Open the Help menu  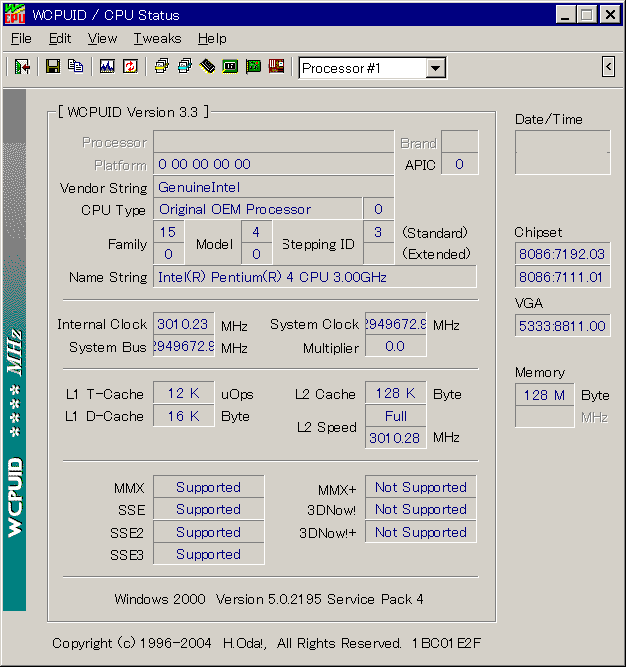[x=212, y=39]
